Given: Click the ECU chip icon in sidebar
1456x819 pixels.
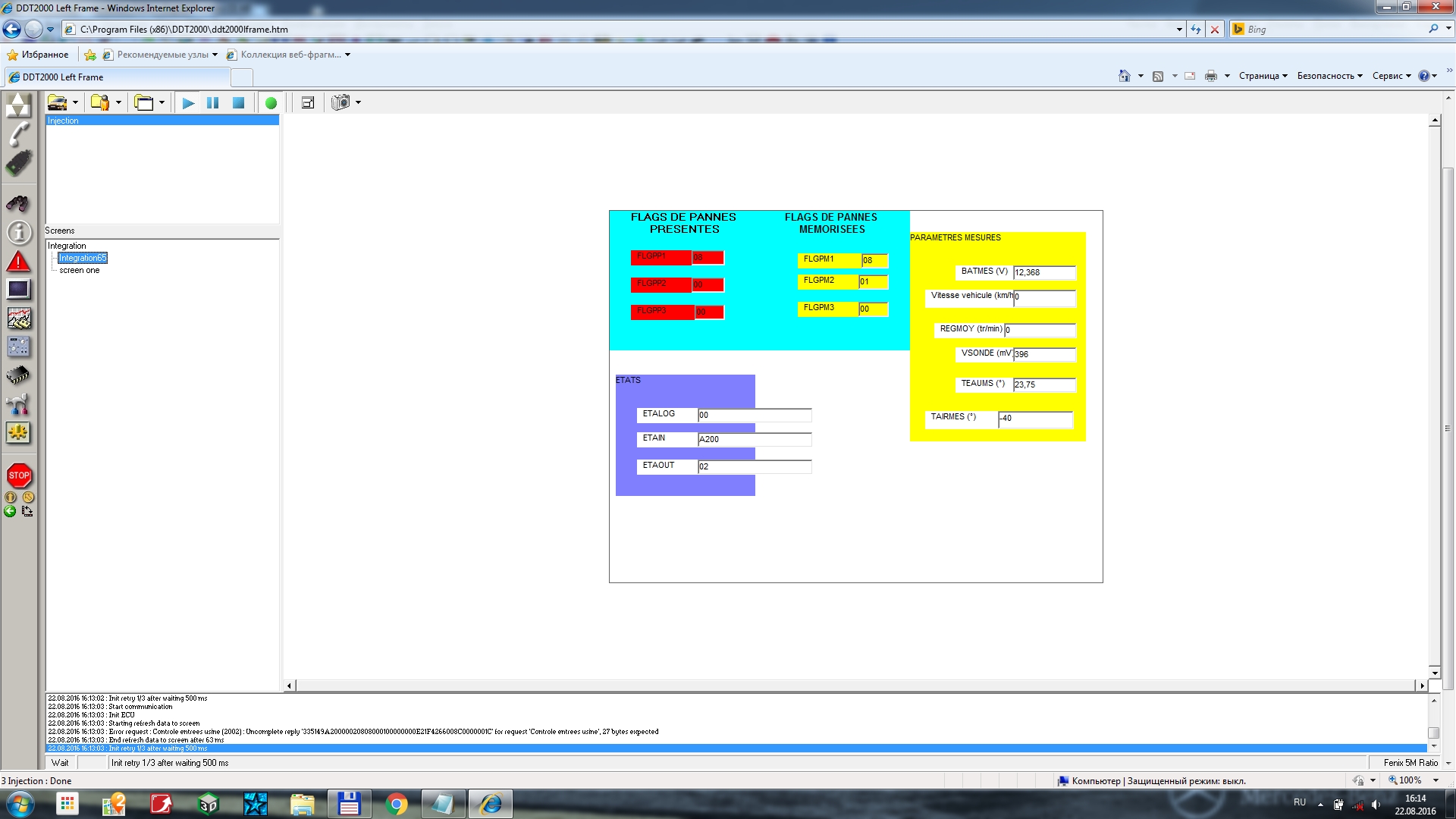Looking at the screenshot, I should click(18, 375).
